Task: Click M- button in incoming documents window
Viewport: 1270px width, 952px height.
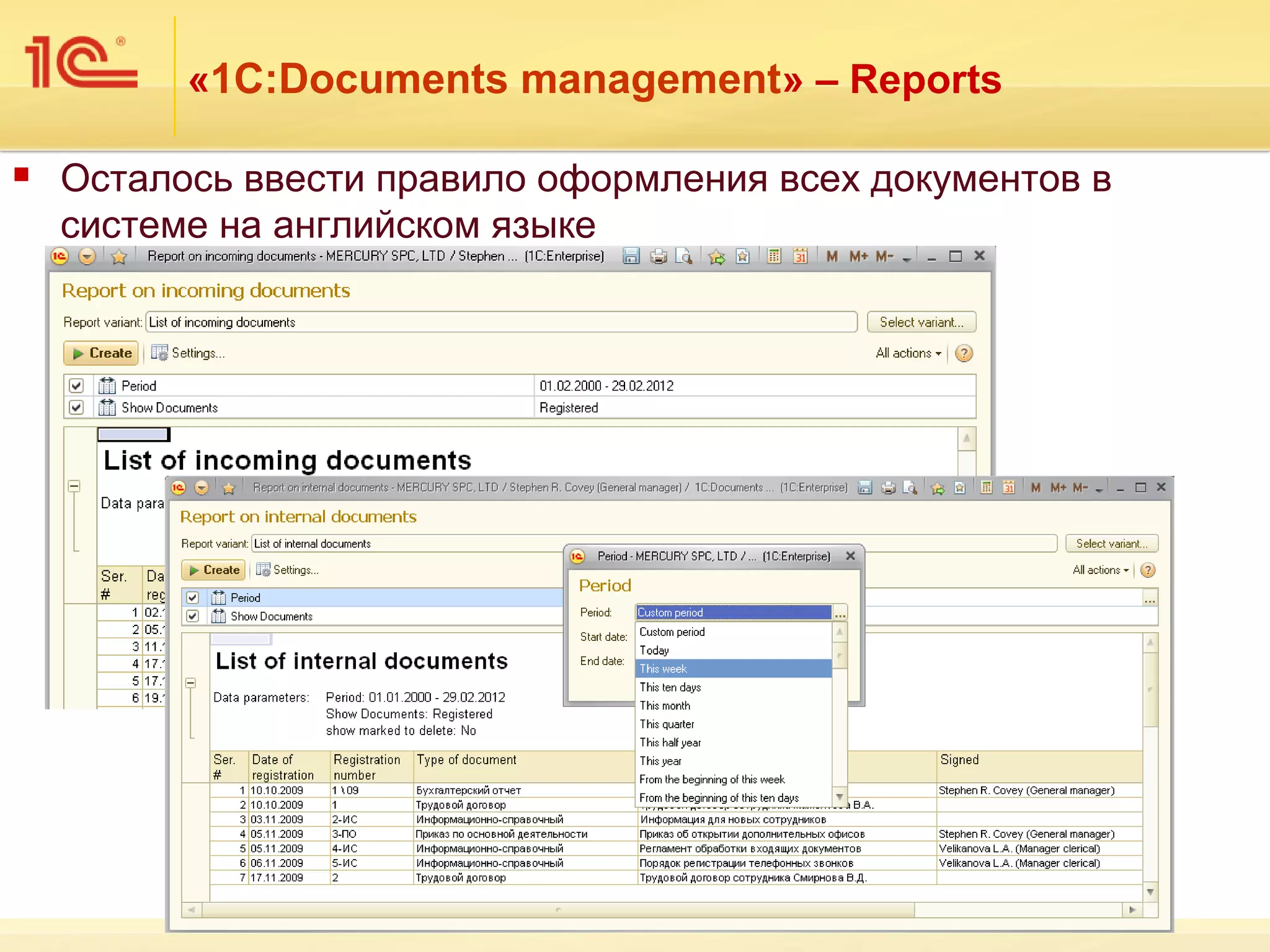Action: pos(885,256)
